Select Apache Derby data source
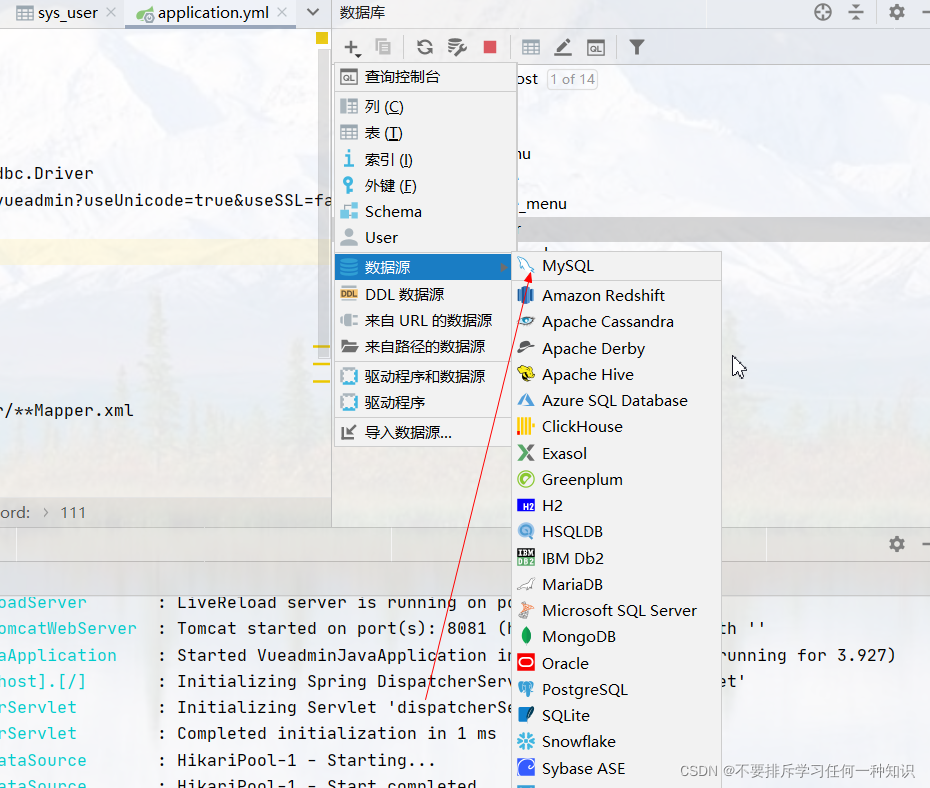 coord(617,348)
